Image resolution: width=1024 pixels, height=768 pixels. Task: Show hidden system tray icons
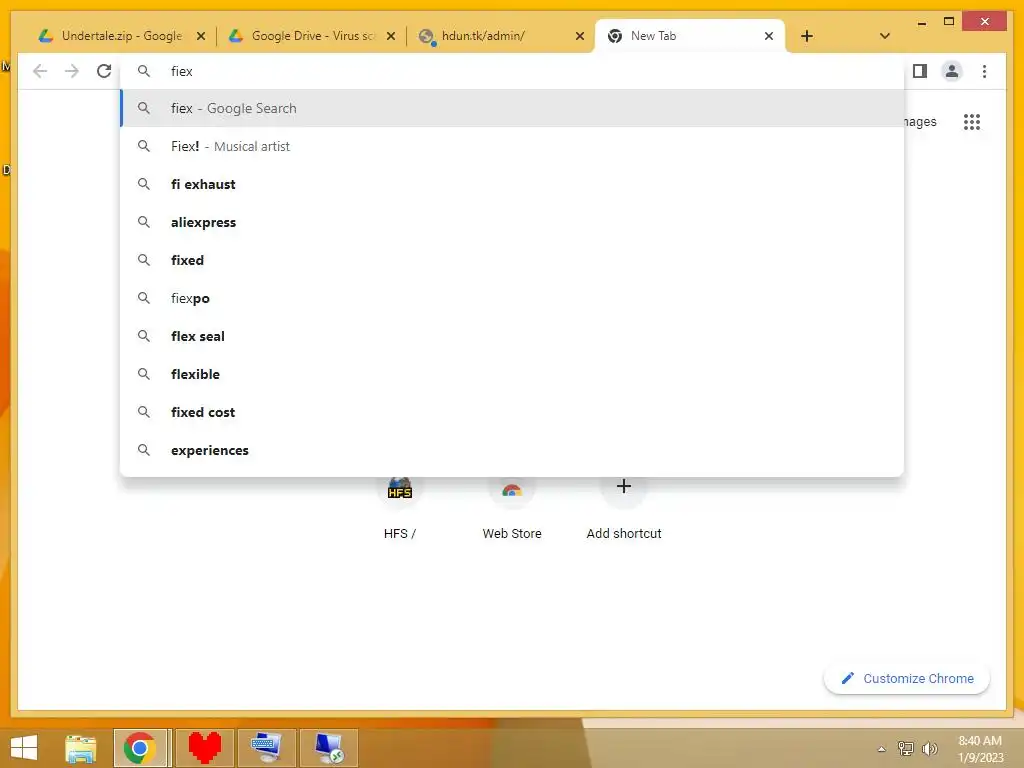[x=882, y=749]
